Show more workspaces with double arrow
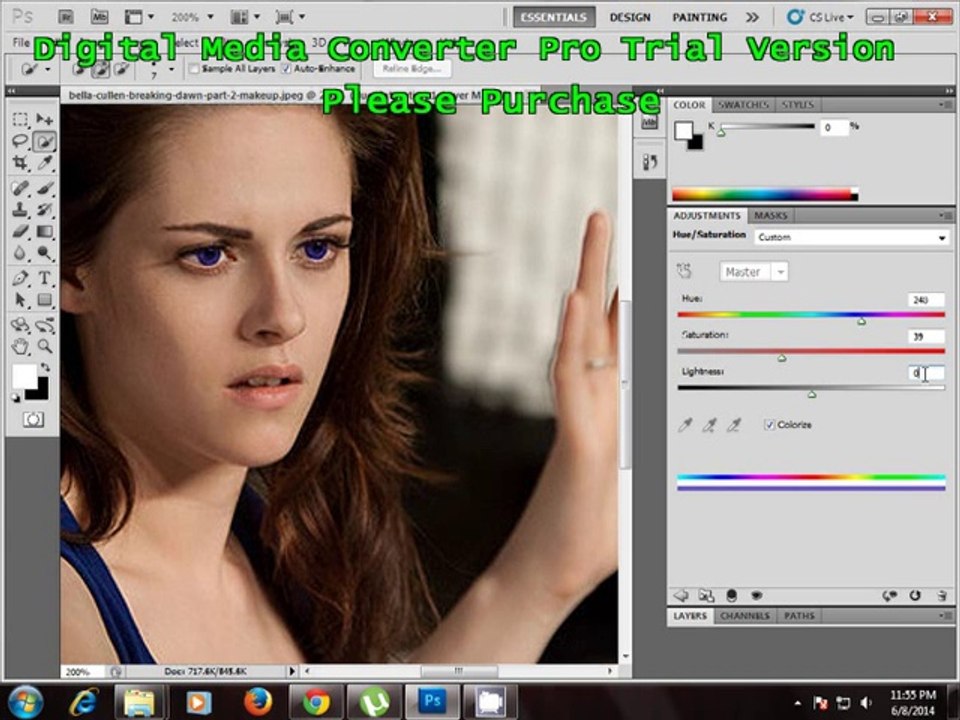The width and height of the screenshot is (960, 720). coord(752,17)
